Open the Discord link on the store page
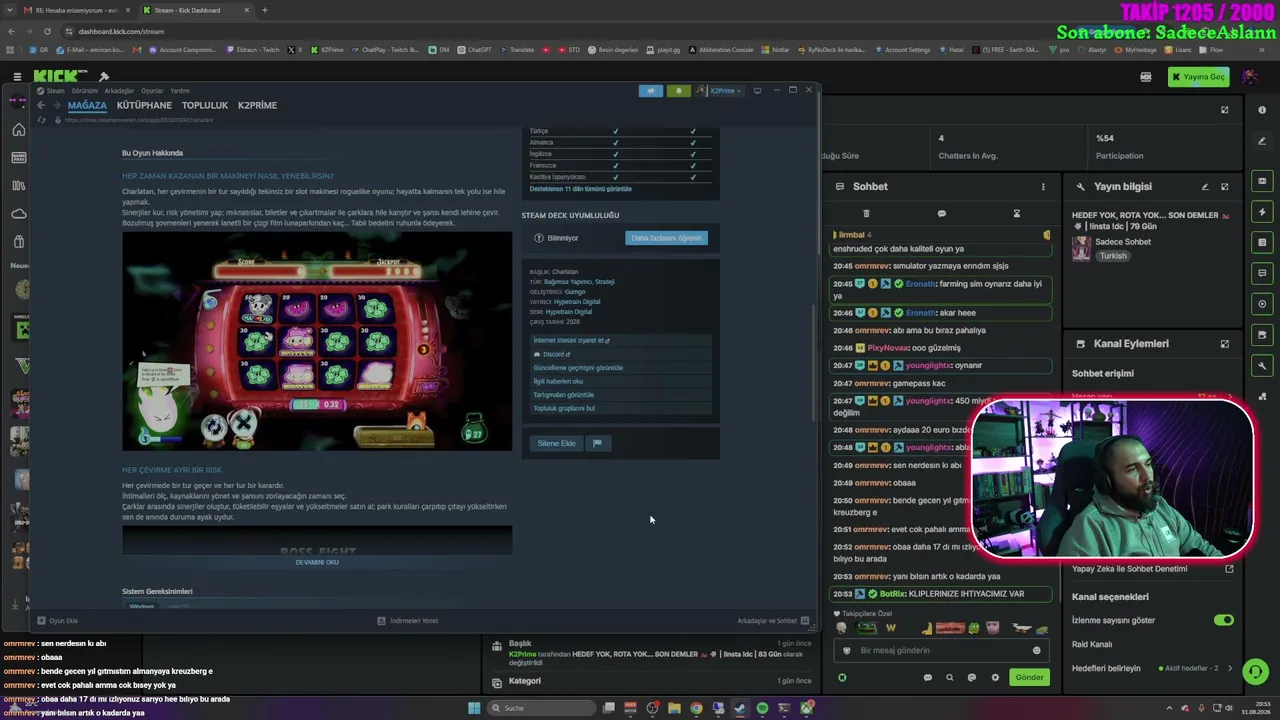 (x=552, y=354)
